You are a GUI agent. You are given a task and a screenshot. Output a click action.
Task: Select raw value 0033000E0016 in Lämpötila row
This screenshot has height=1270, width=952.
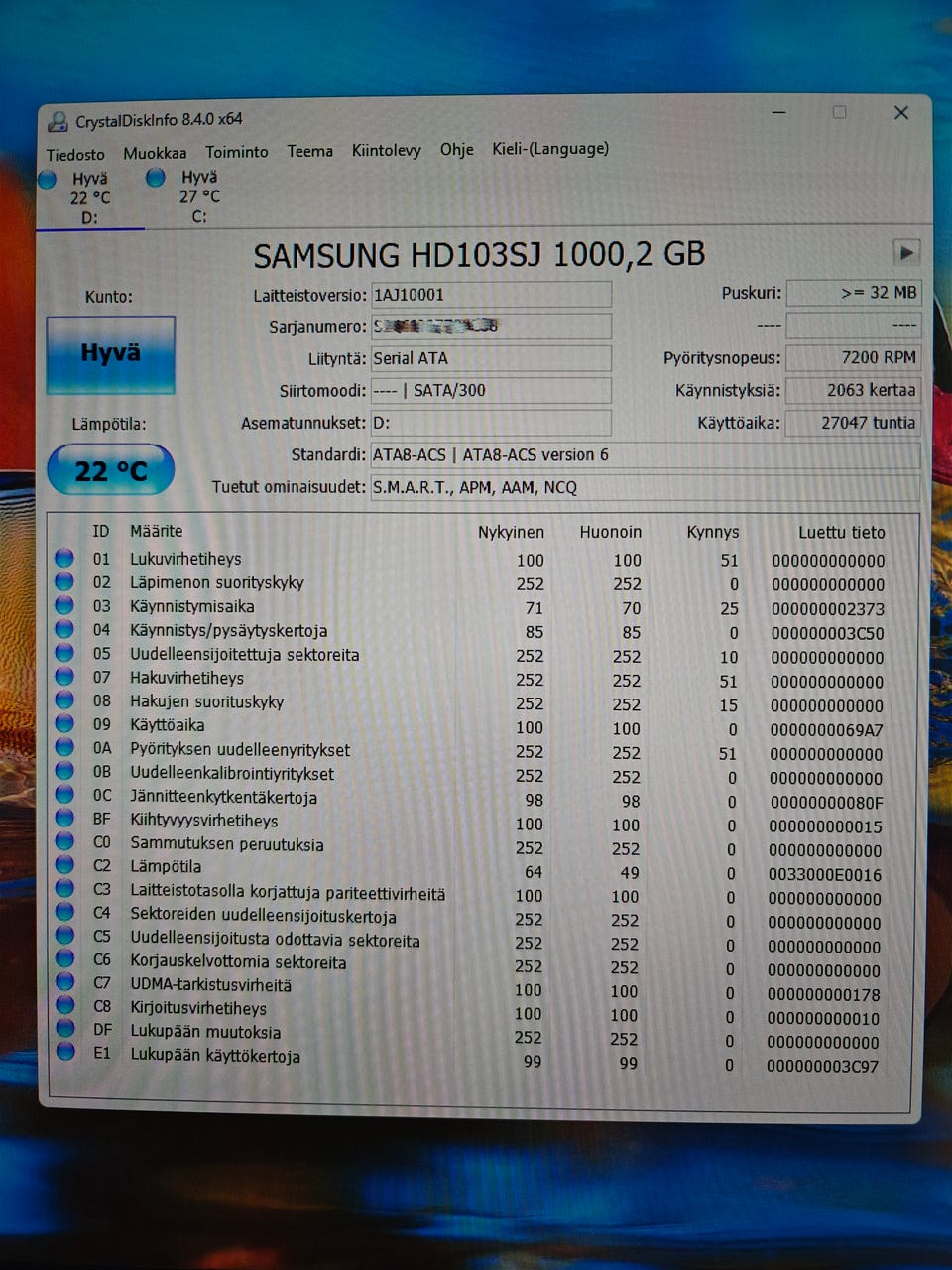click(x=825, y=875)
